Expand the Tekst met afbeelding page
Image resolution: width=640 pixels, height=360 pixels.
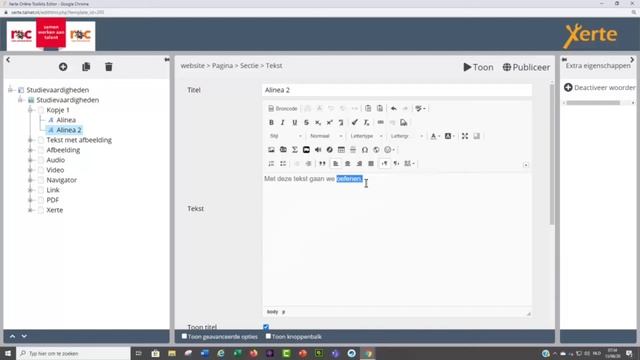pyautogui.click(x=30, y=140)
